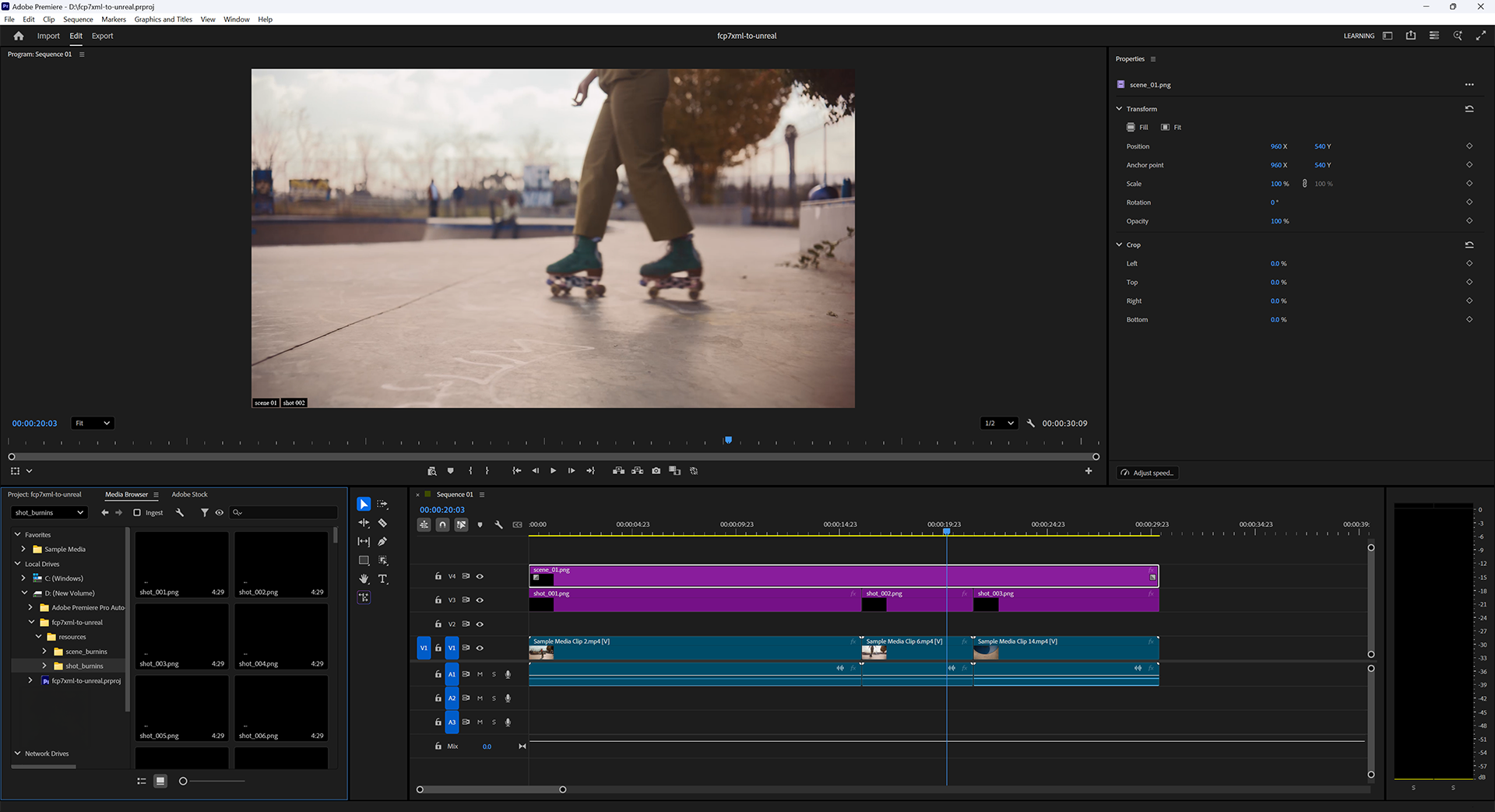The image size is (1495, 812).
Task: Select the Track Select Forward tool
Action: (x=382, y=504)
